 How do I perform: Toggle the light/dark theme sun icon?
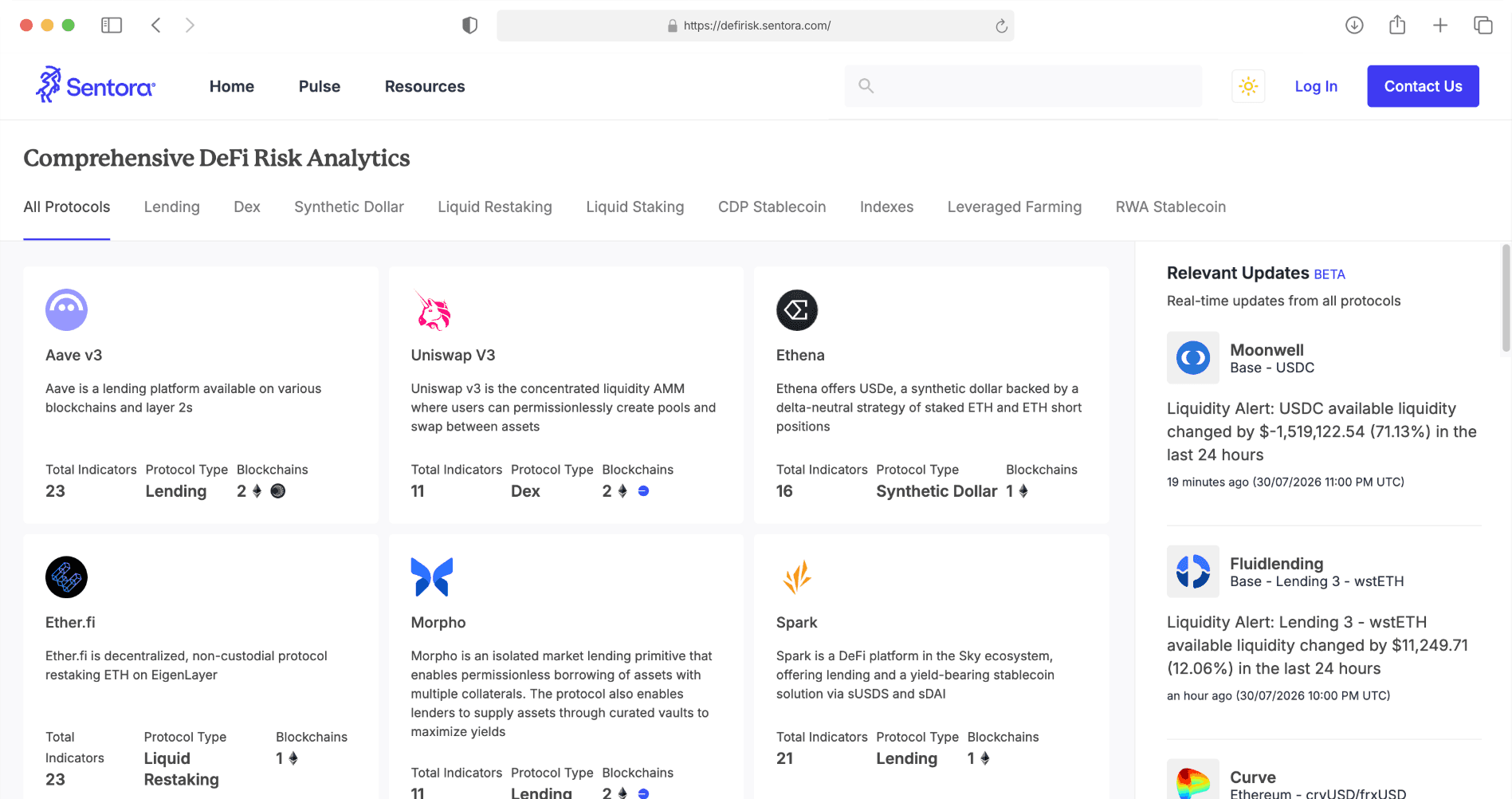(x=1248, y=86)
